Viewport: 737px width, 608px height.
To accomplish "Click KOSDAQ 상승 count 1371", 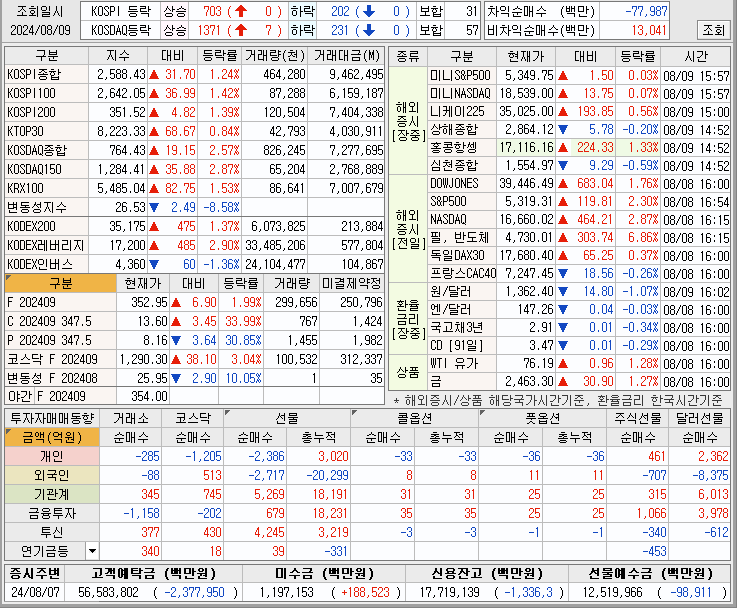I will [209, 31].
